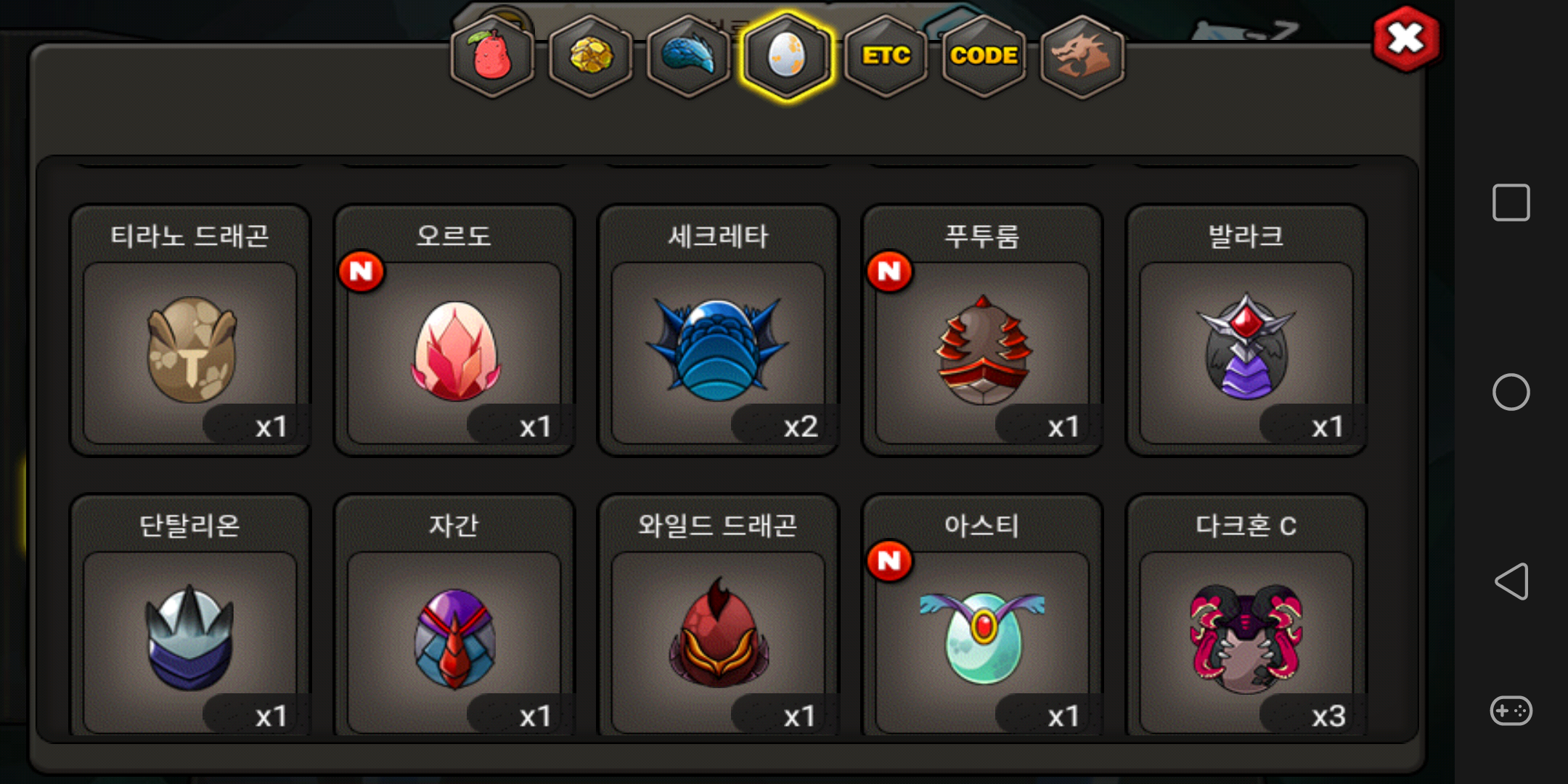Choose the blue 세크레타 egg
Viewport: 1568px width, 784px height.
coord(719,330)
